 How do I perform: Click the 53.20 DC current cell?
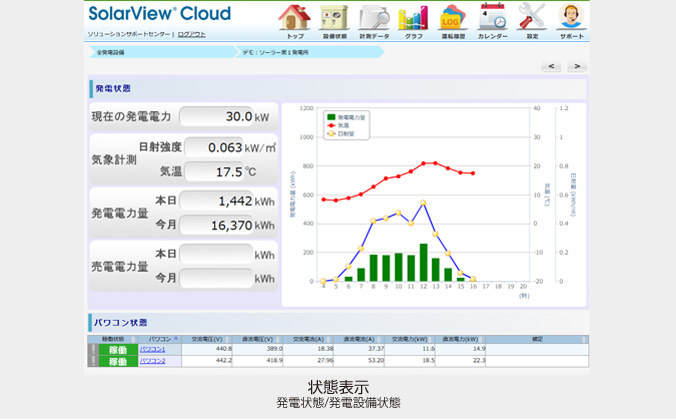click(x=359, y=360)
